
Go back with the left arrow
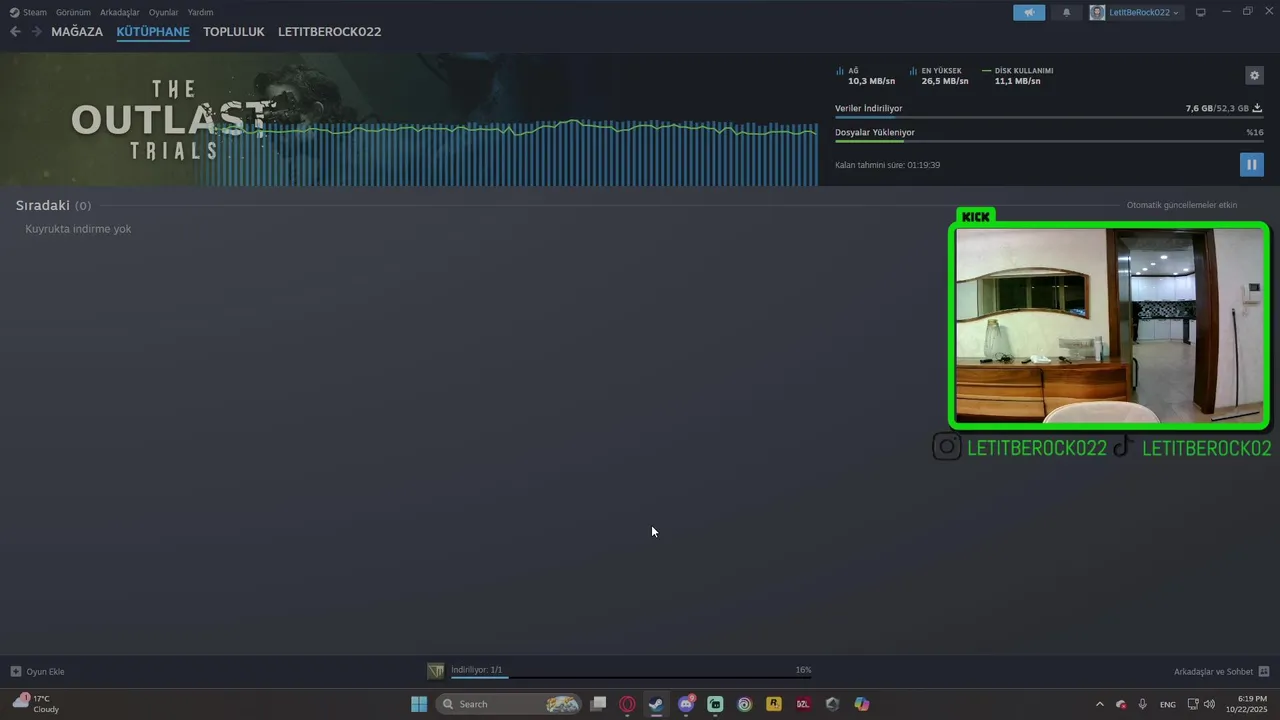[x=15, y=32]
